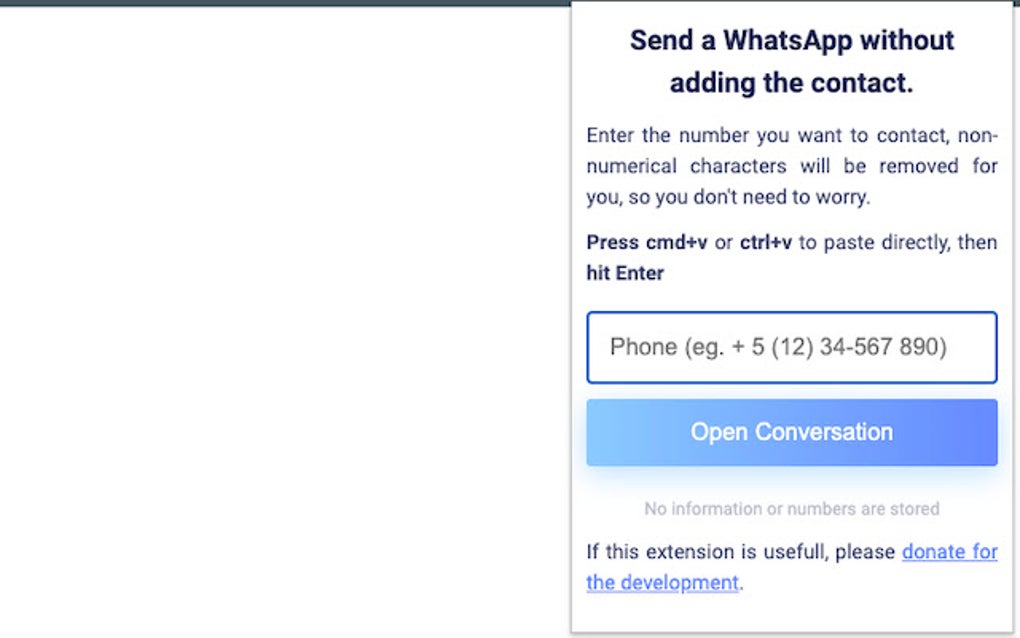Click the dark bar above the page

pyautogui.click(x=285, y=3)
